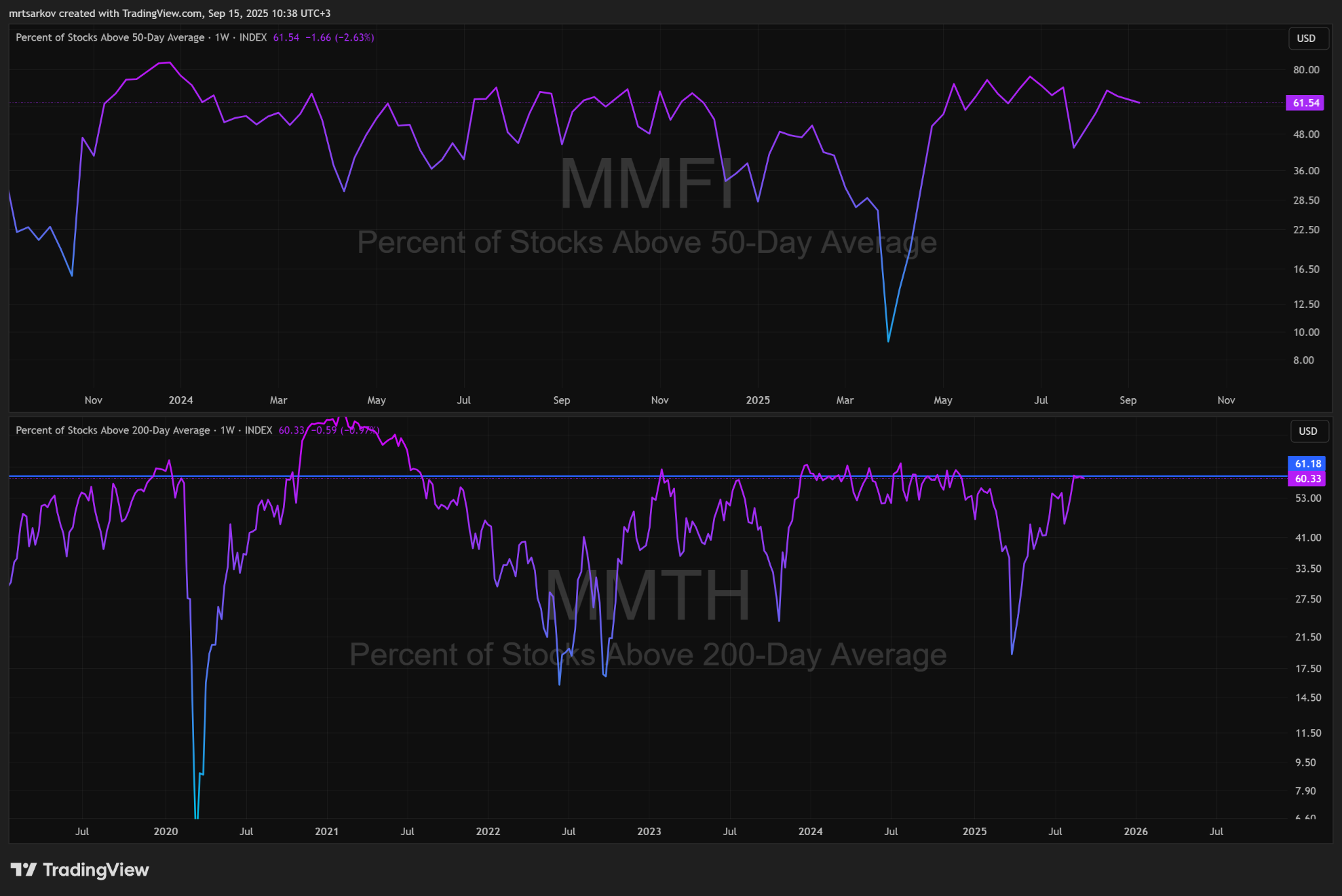1342x896 pixels.
Task: Click INDEX in the bottom chart legend
Action: 258,430
